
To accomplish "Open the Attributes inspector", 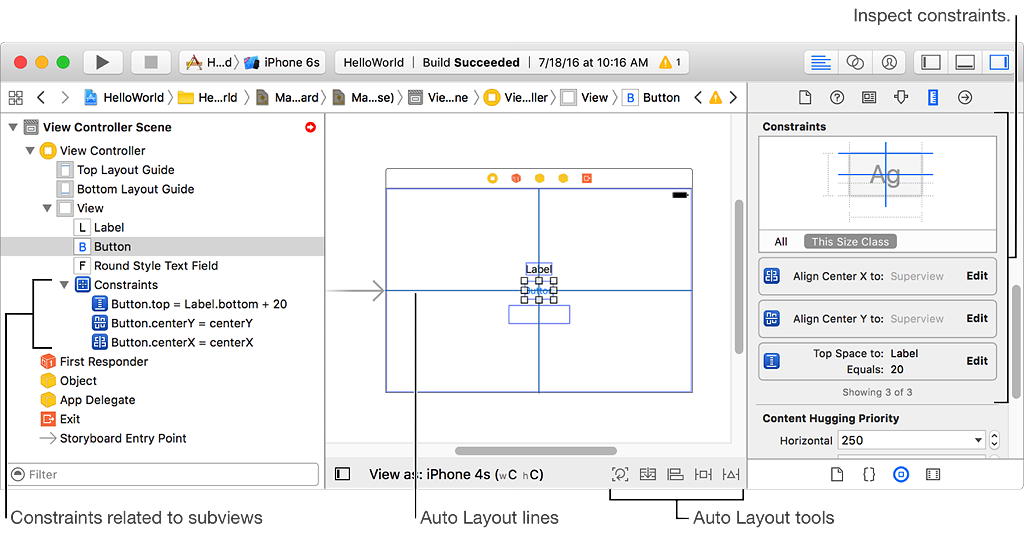I will [x=901, y=97].
